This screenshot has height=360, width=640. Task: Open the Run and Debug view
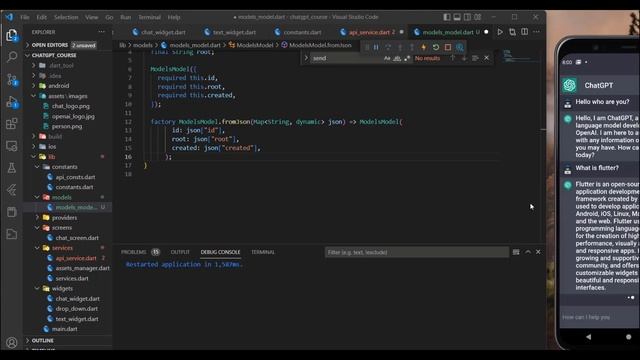coord(11,102)
